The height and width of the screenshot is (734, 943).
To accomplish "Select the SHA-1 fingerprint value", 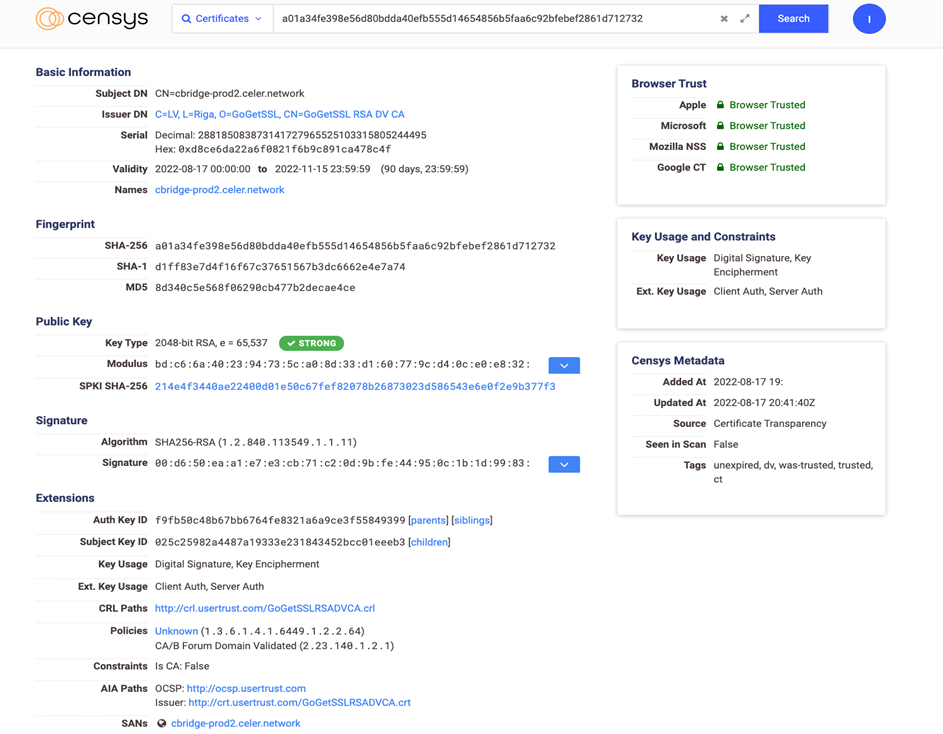I will pos(280,267).
